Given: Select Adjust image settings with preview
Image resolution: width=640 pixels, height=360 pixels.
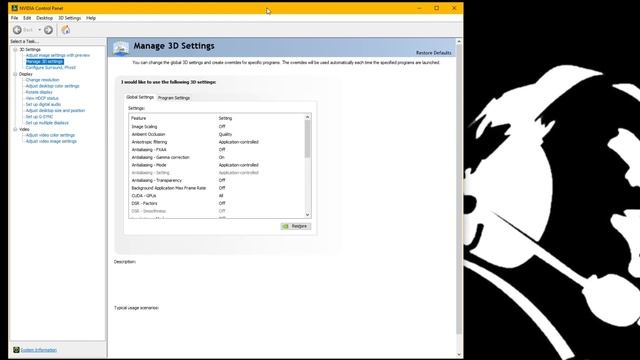Looking at the screenshot, I should (58, 55).
